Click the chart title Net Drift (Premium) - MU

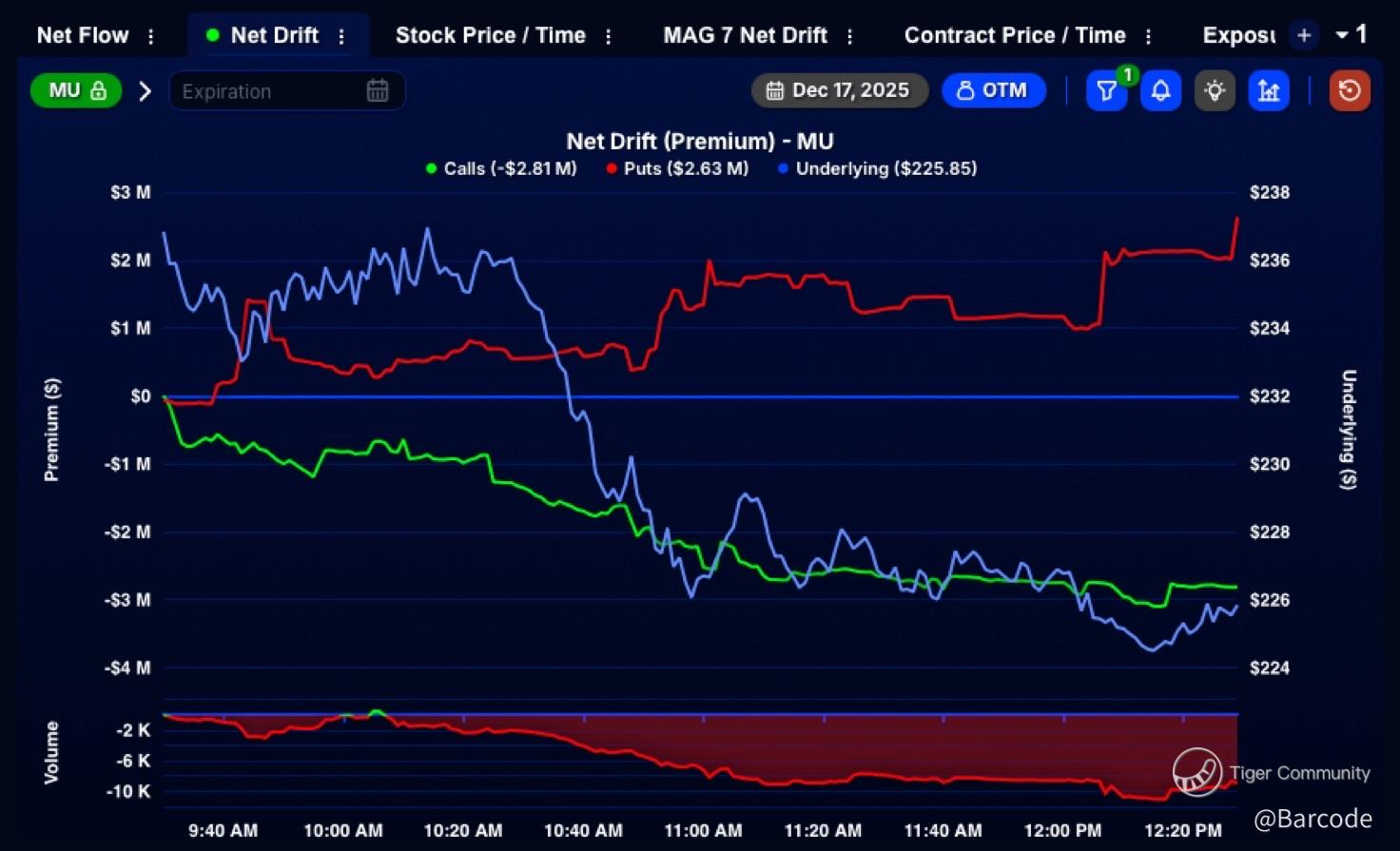[x=700, y=142]
